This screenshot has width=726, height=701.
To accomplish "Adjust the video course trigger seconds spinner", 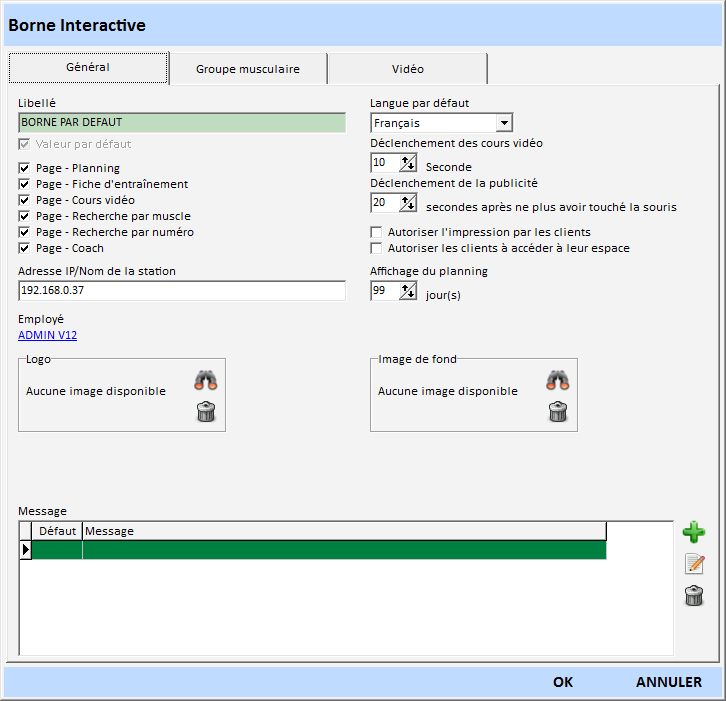I will click(408, 163).
